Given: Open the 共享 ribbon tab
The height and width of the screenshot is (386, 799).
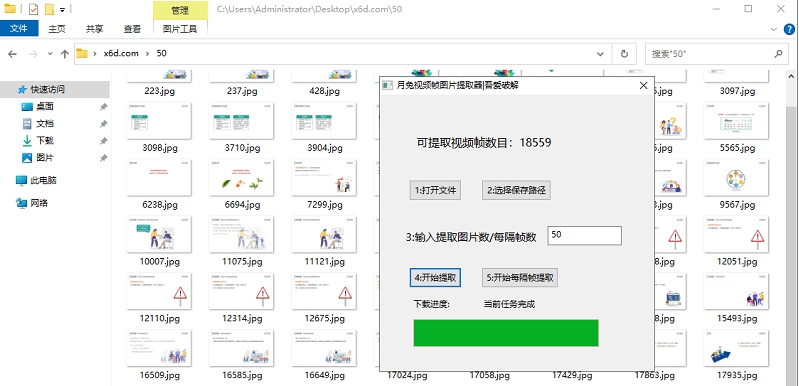Looking at the screenshot, I should pyautogui.click(x=94, y=29).
